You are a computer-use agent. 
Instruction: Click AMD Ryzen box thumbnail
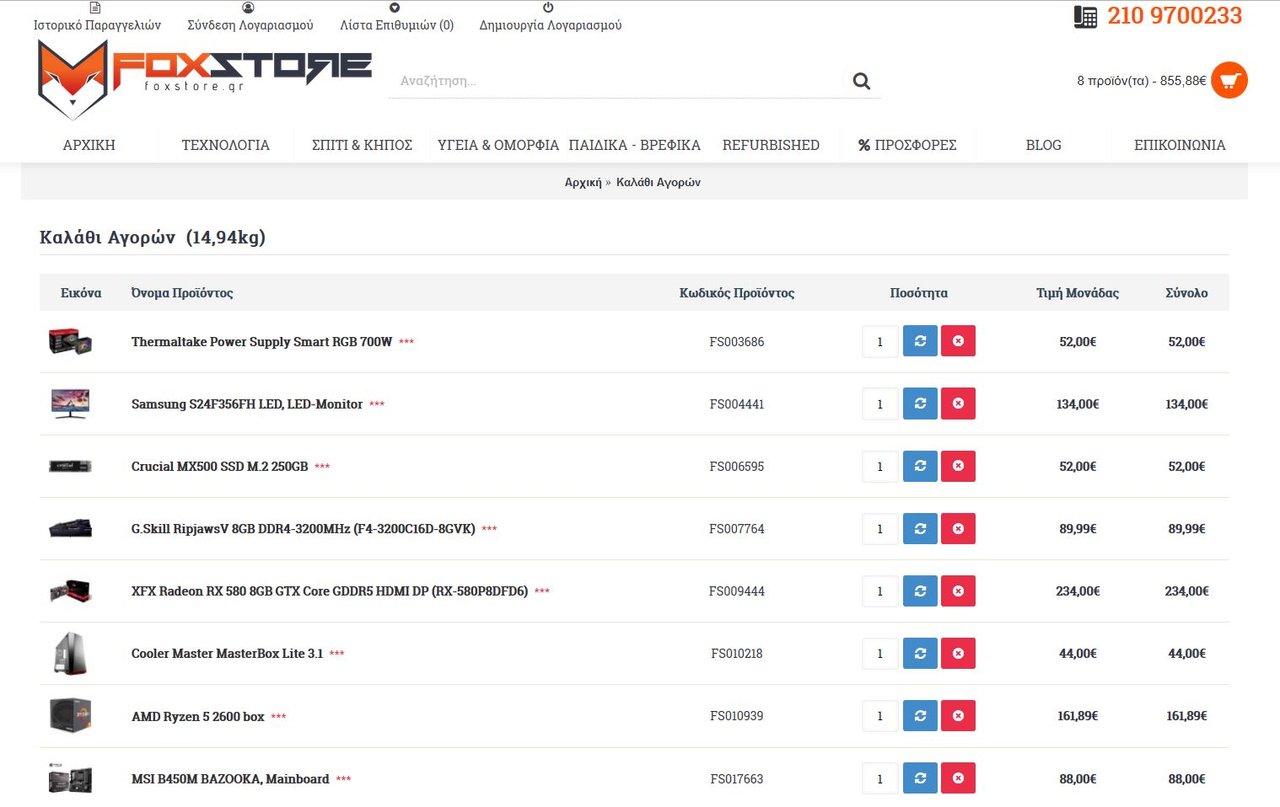70,716
